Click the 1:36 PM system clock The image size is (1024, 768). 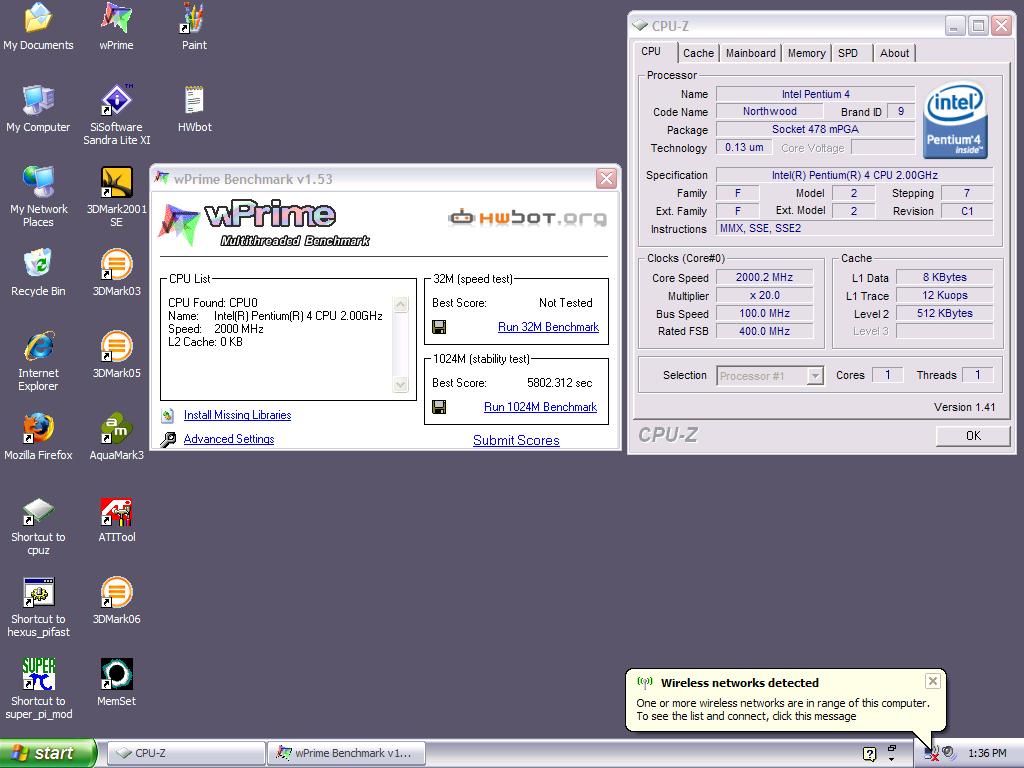tap(987, 754)
